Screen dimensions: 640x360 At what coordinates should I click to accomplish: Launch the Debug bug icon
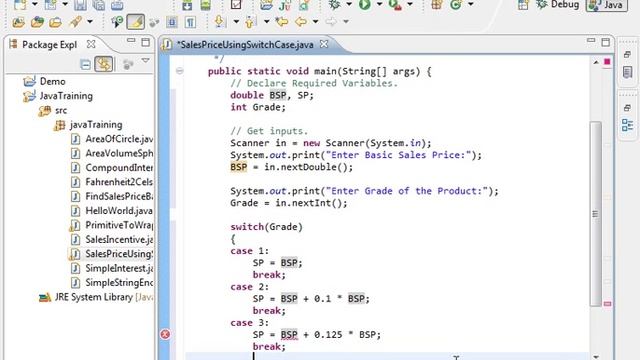(335, 4)
